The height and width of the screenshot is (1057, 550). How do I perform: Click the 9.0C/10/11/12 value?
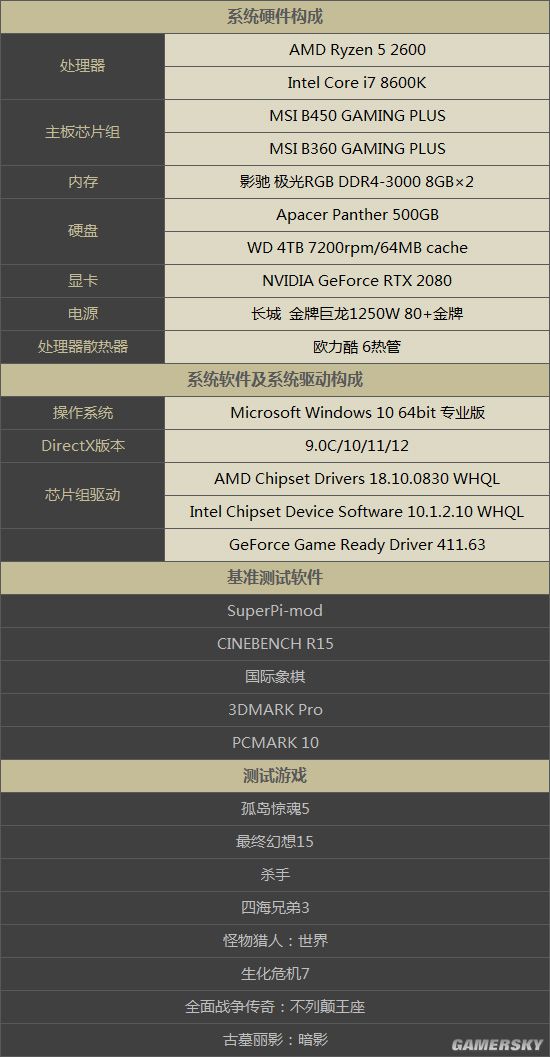[357, 446]
